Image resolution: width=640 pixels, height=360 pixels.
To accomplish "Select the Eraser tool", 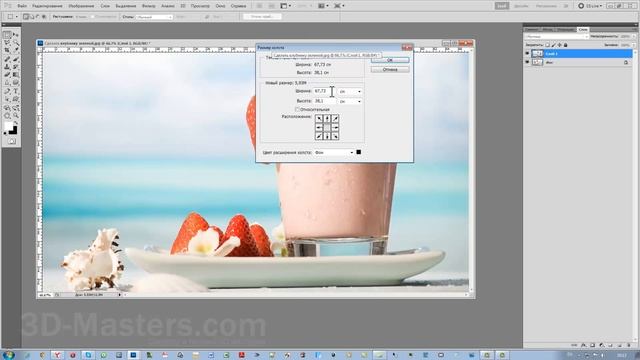I will [7, 75].
